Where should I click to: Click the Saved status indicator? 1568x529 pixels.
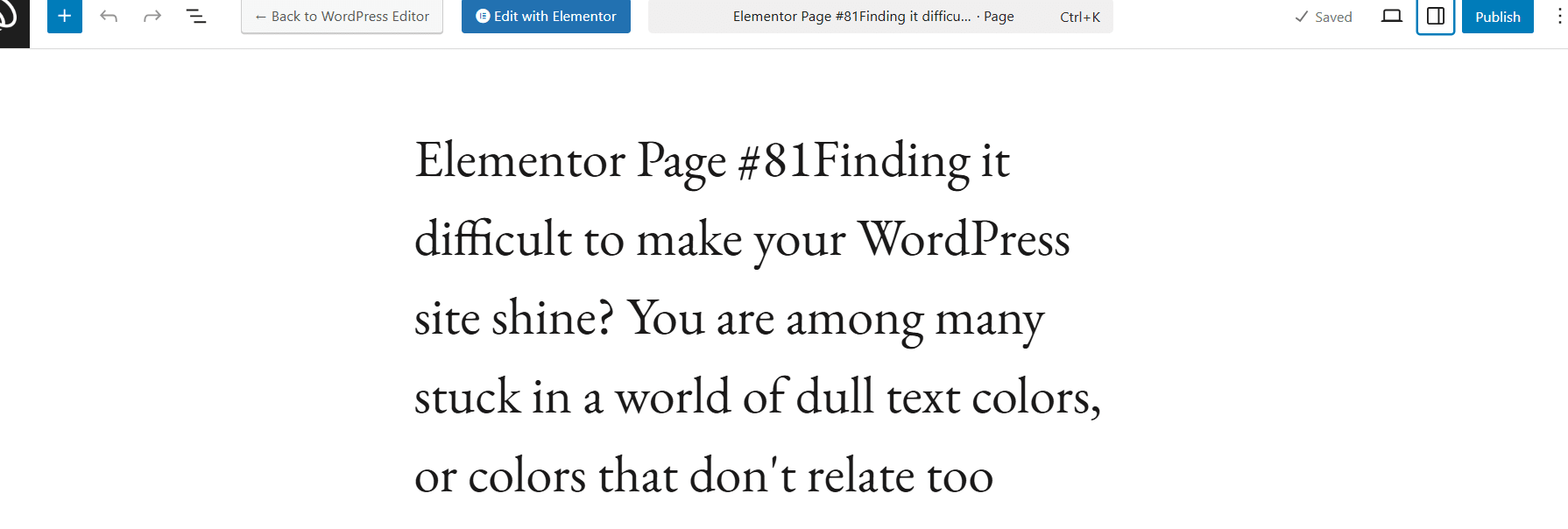click(x=1324, y=17)
